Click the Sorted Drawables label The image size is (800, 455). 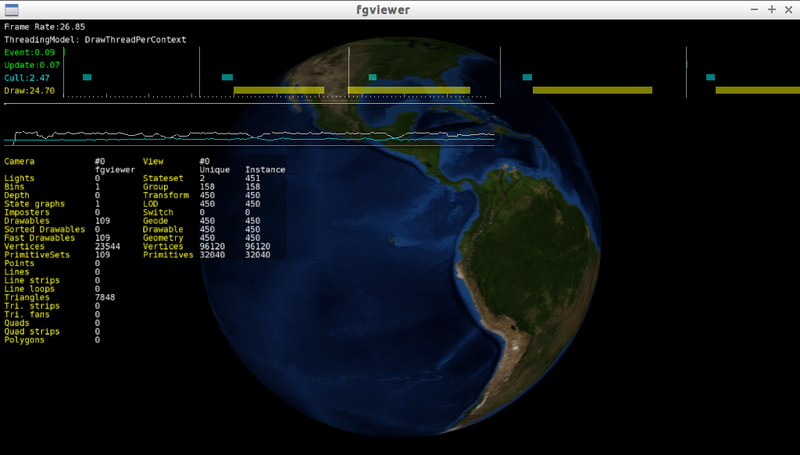[x=45, y=230]
